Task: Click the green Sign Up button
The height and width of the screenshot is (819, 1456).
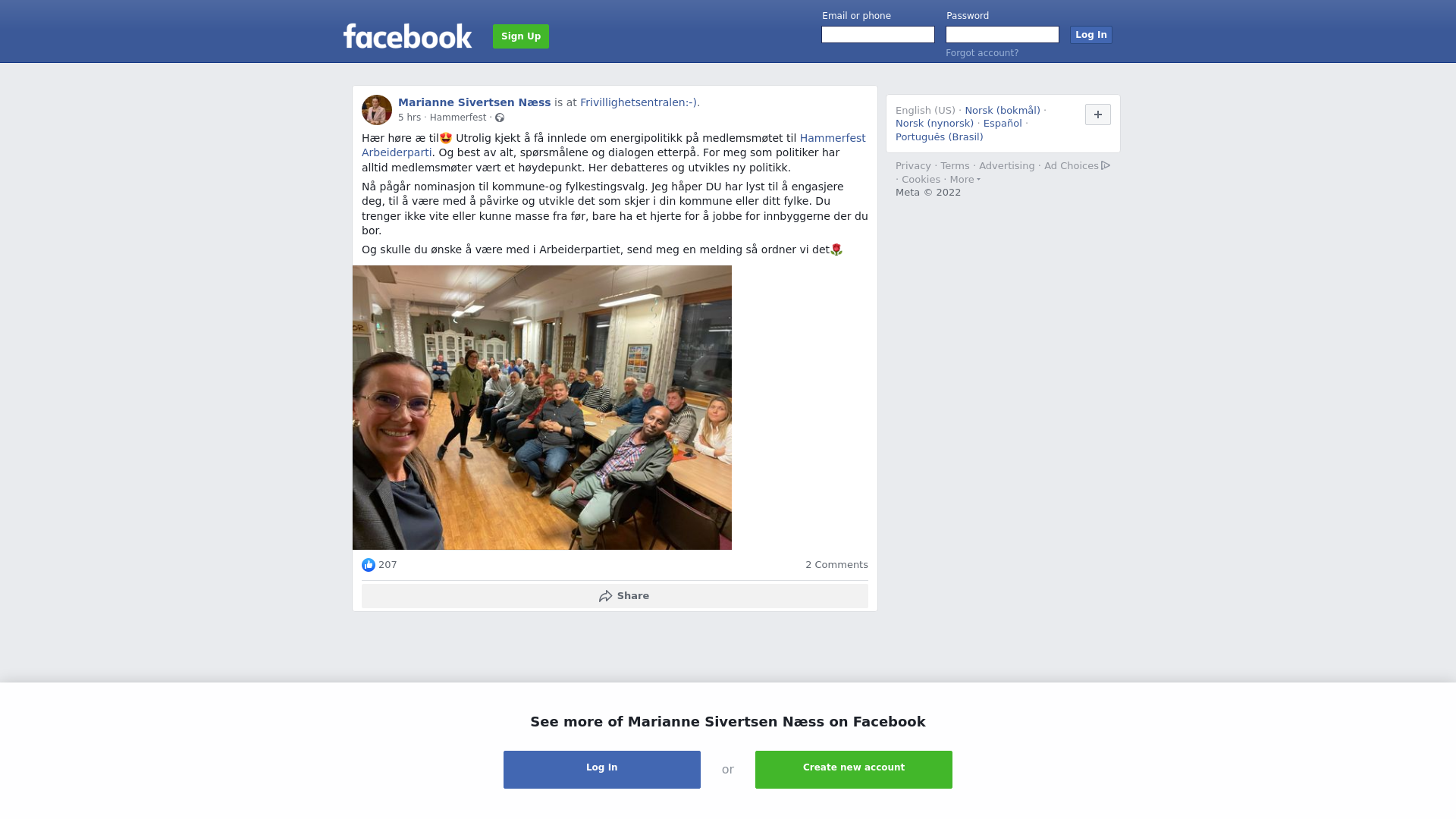Action: [521, 36]
